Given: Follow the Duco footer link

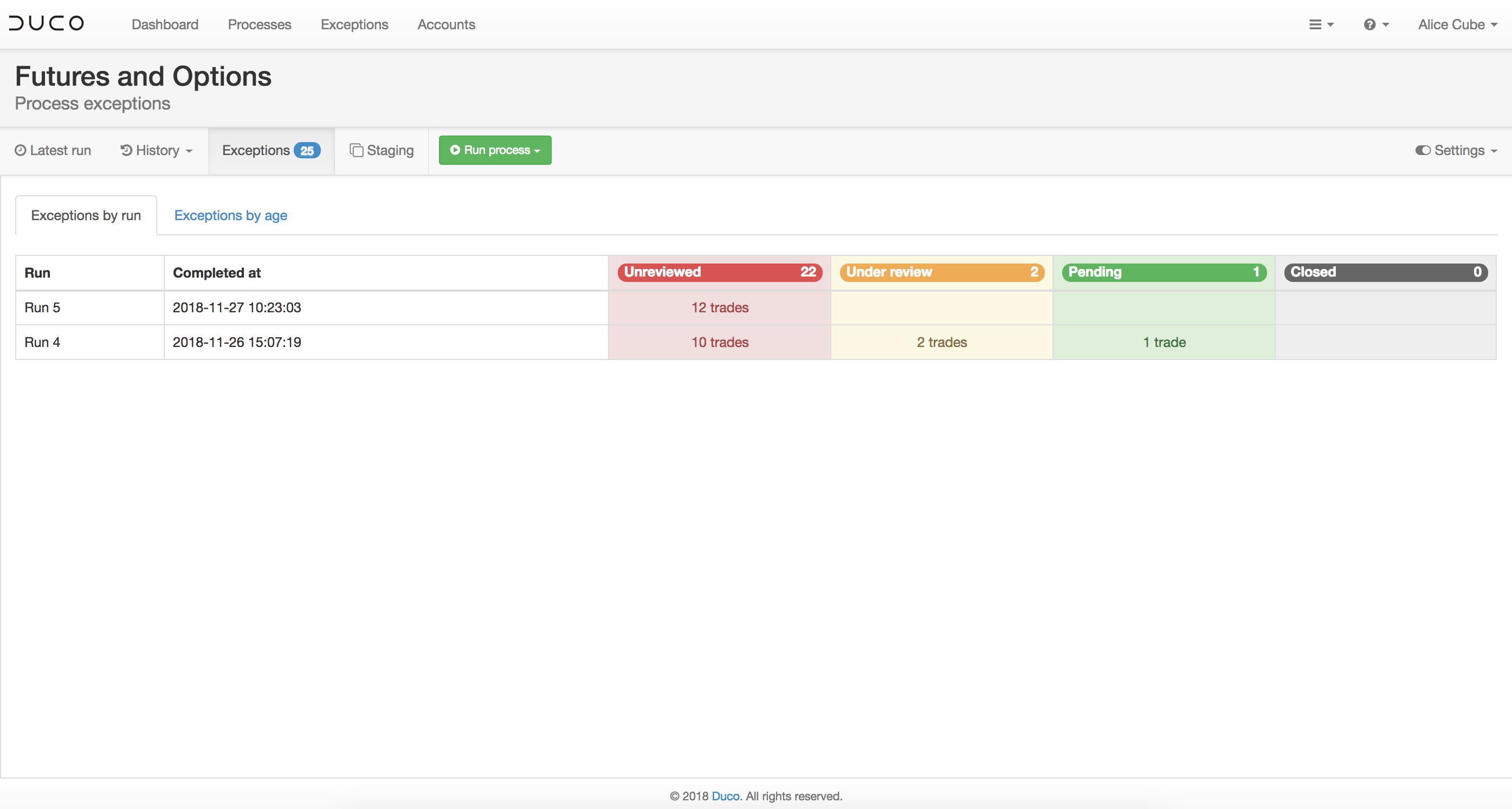Looking at the screenshot, I should click(726, 796).
